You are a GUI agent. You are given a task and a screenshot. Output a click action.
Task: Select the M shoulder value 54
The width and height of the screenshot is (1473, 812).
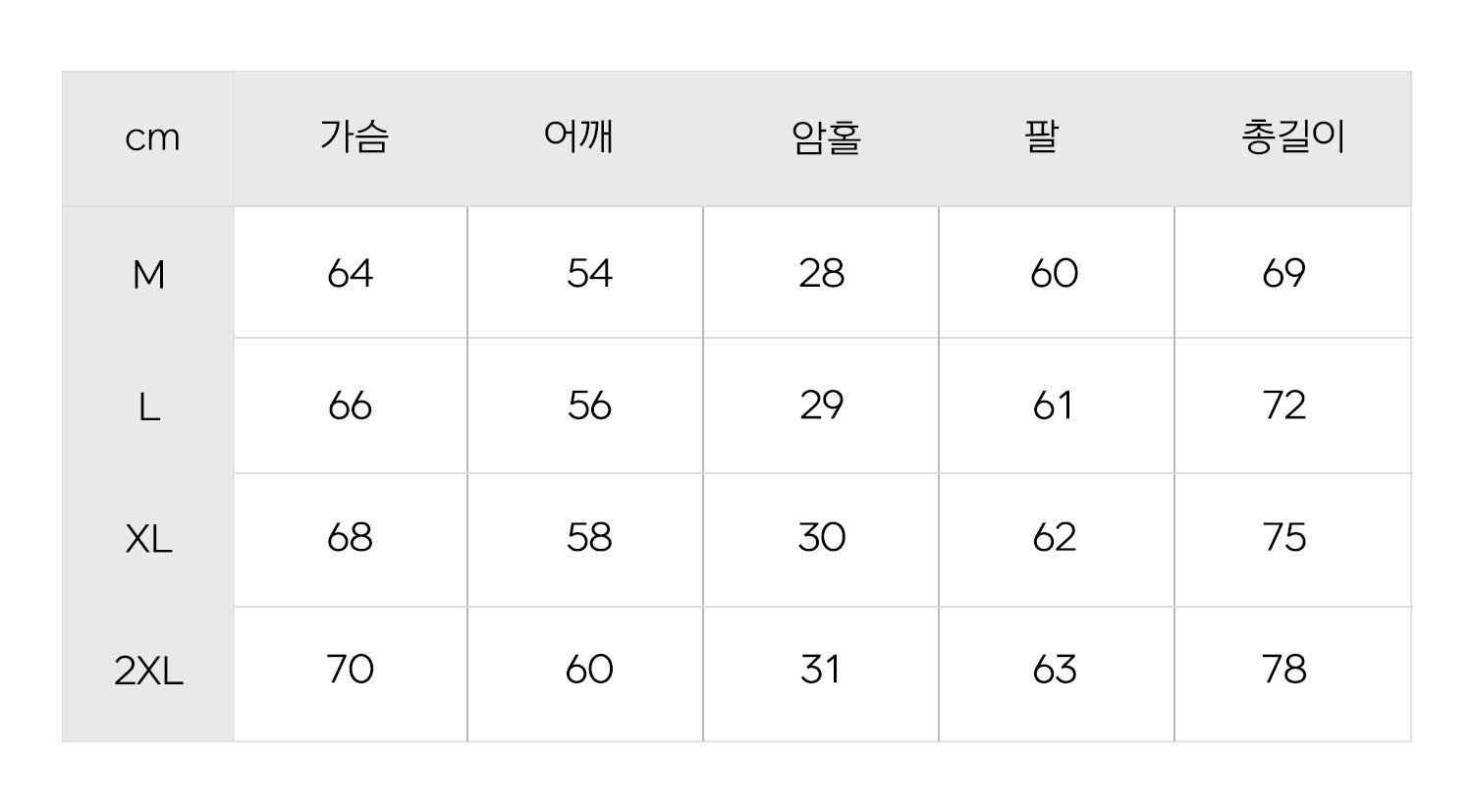(x=589, y=273)
